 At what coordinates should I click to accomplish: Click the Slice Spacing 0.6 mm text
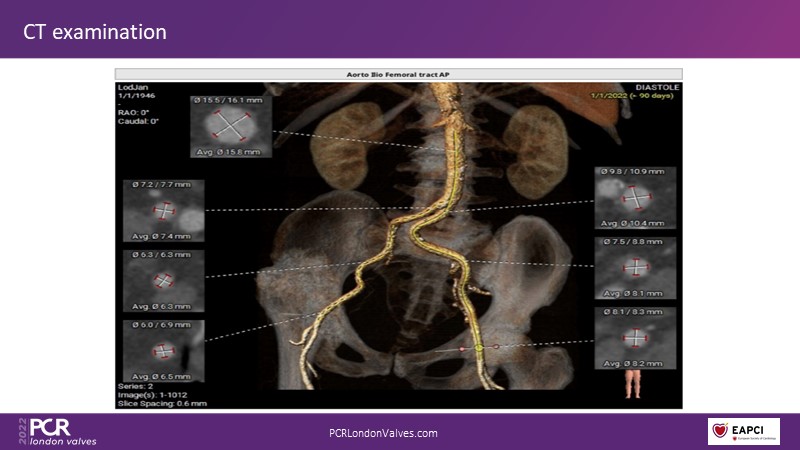pyautogui.click(x=162, y=403)
